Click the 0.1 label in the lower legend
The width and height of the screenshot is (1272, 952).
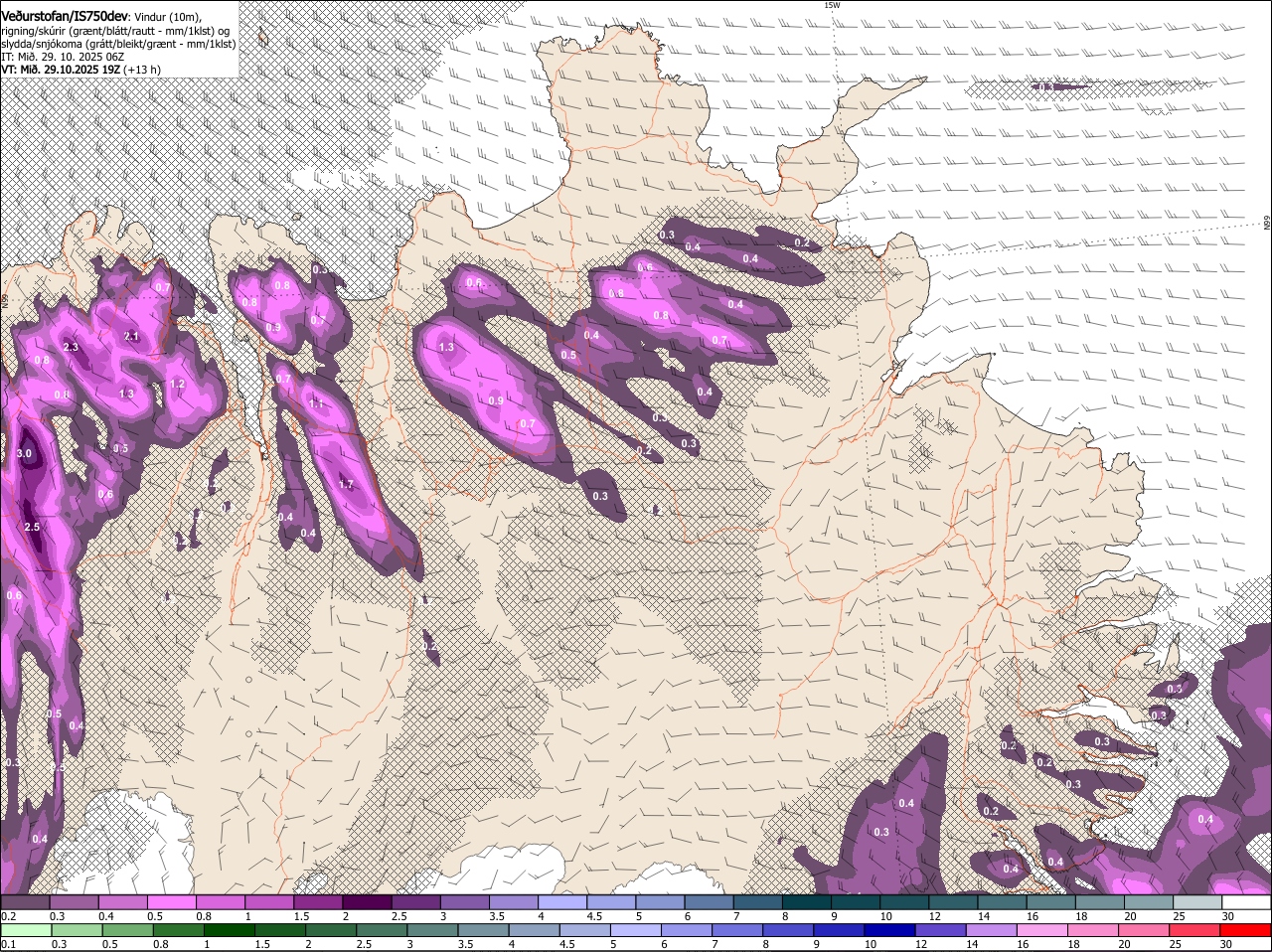pos(8,944)
